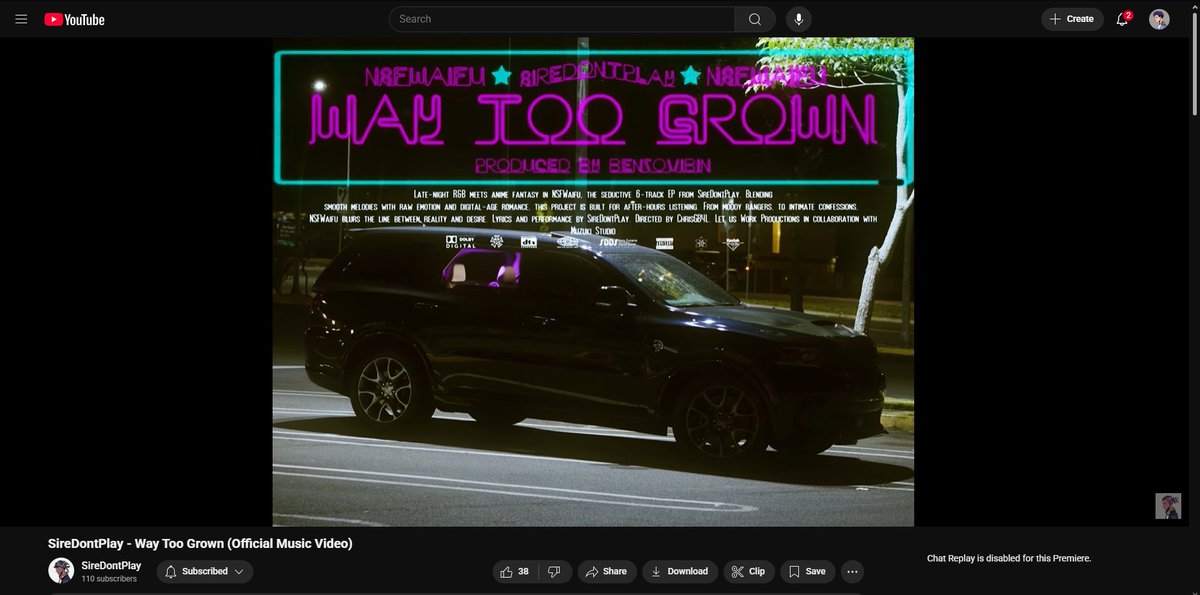Dislike the video with thumbs down
Screen dimensions: 1200x595
pos(555,571)
